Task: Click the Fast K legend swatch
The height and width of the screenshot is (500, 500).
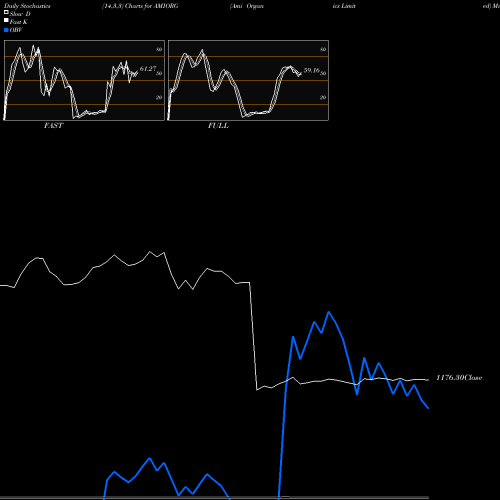Action: click(6, 21)
